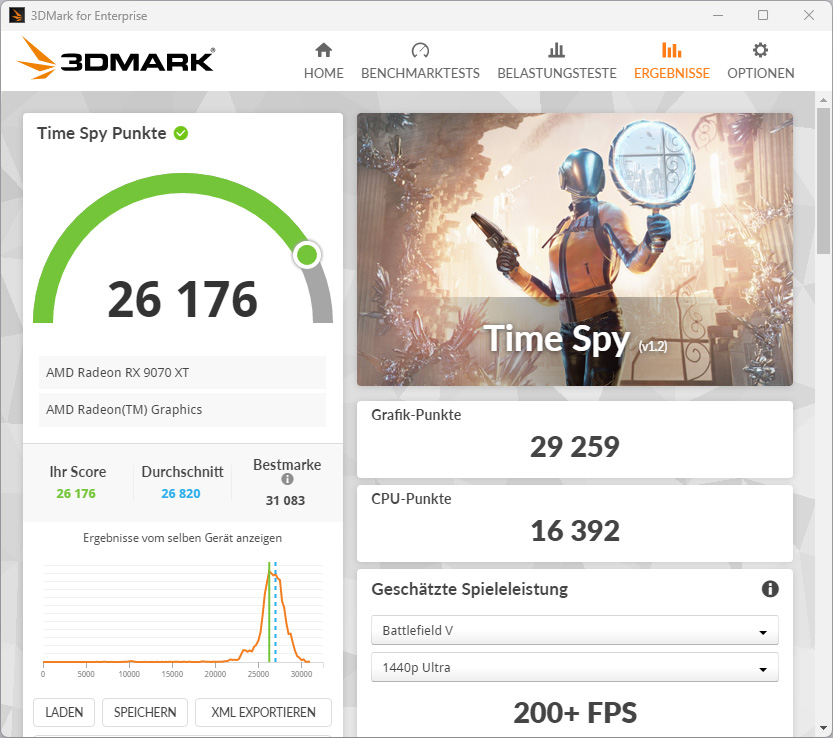Click the Home house icon
833x738 pixels.
point(324,50)
